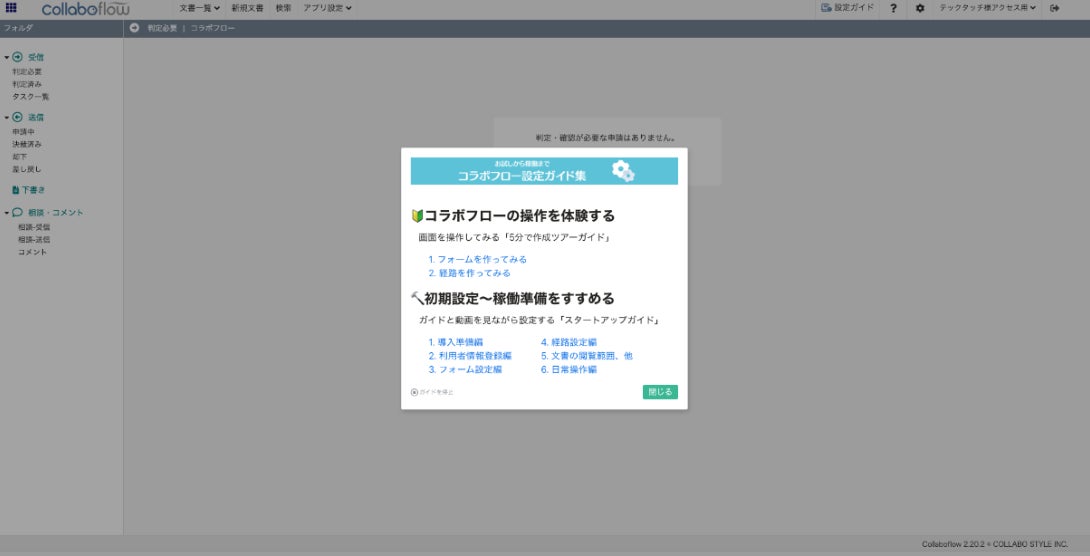
Task: Open the テックタッチ様アクセス用 user dropdown
Action: click(x=987, y=8)
